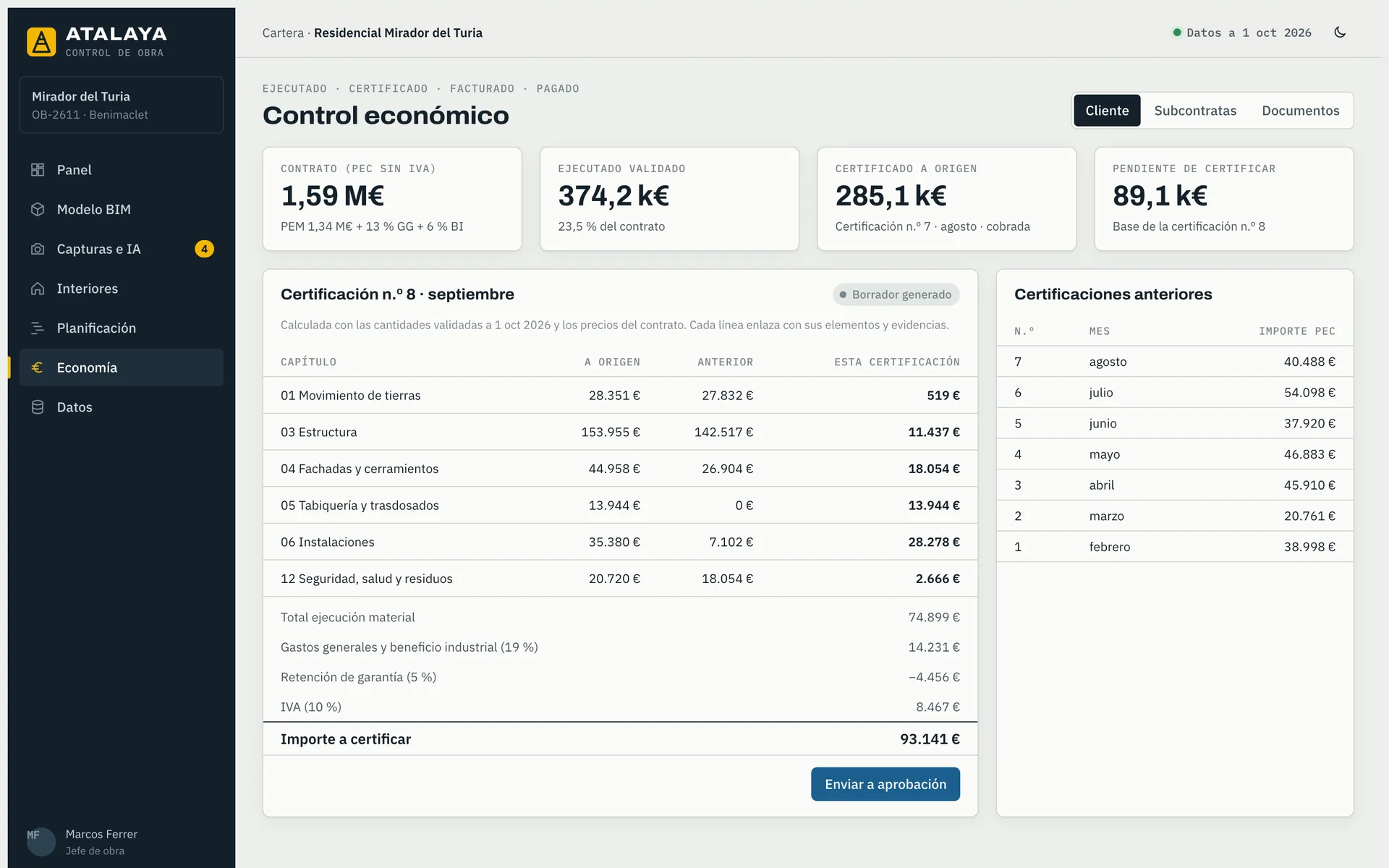Click the Economía euro icon
Screen dimensions: 1389x868
[x=38, y=367]
